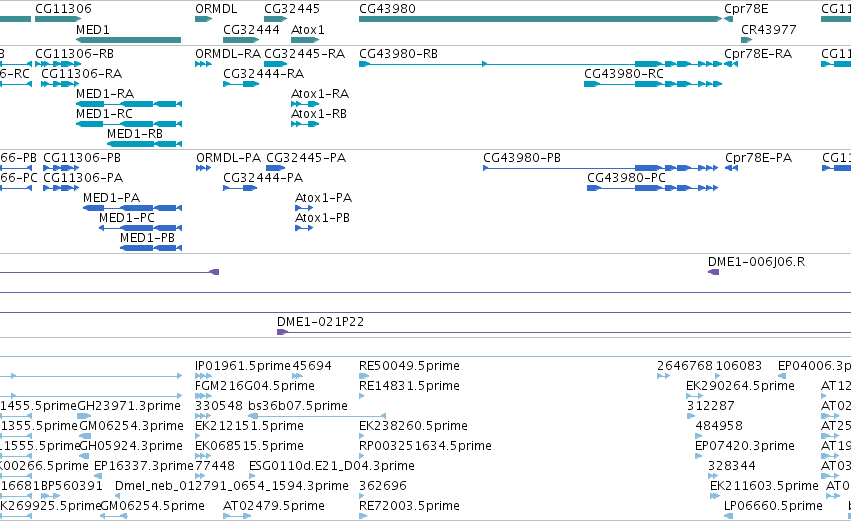Select EST RP003251634.5prime
The image size is (851, 521).
click(x=363, y=456)
